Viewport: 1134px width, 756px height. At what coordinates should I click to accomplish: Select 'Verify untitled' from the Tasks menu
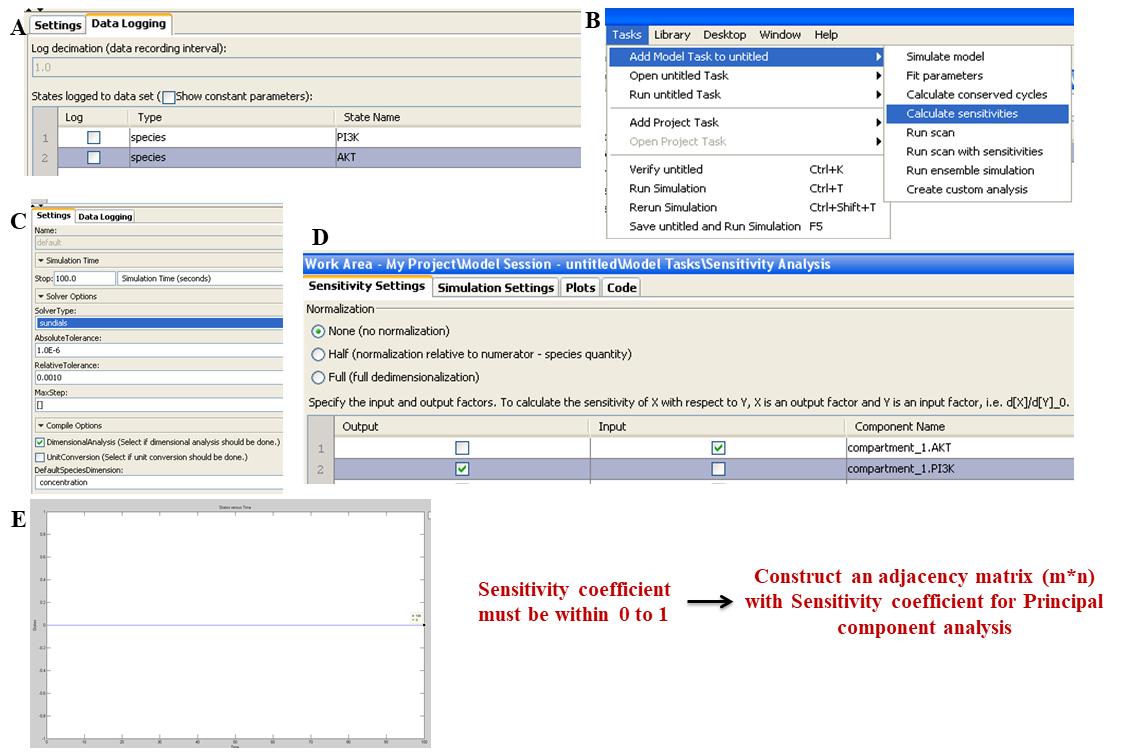(746, 169)
